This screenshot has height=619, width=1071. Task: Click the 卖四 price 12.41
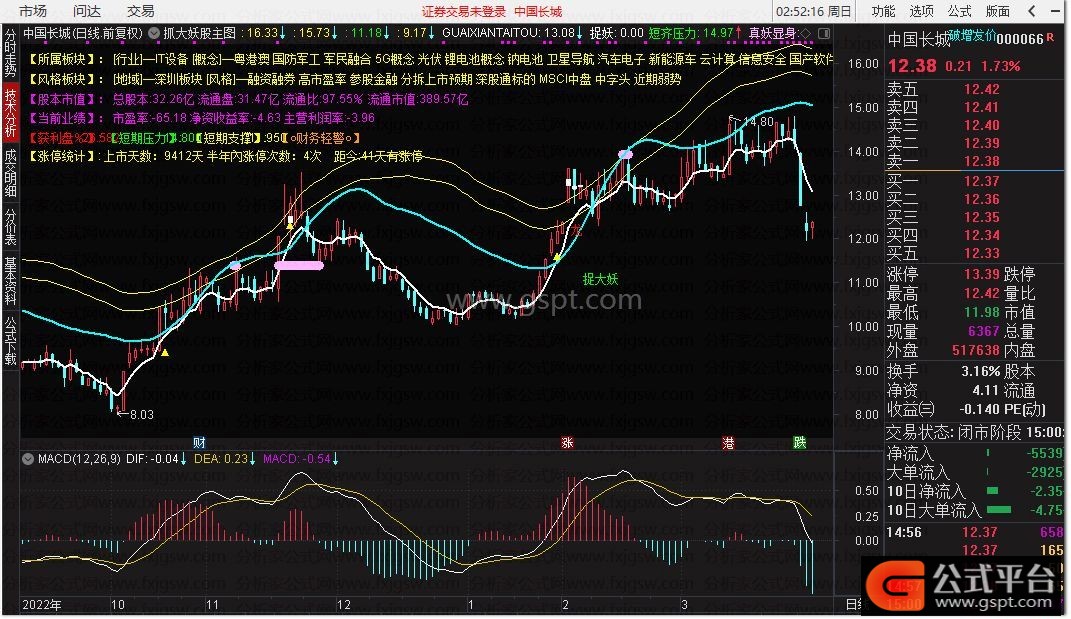click(x=982, y=107)
